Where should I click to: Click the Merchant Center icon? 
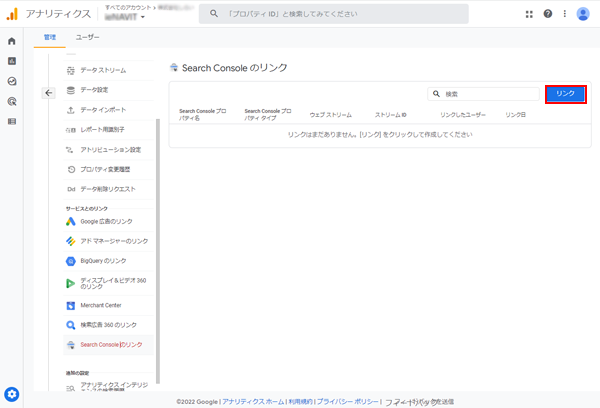click(71, 305)
